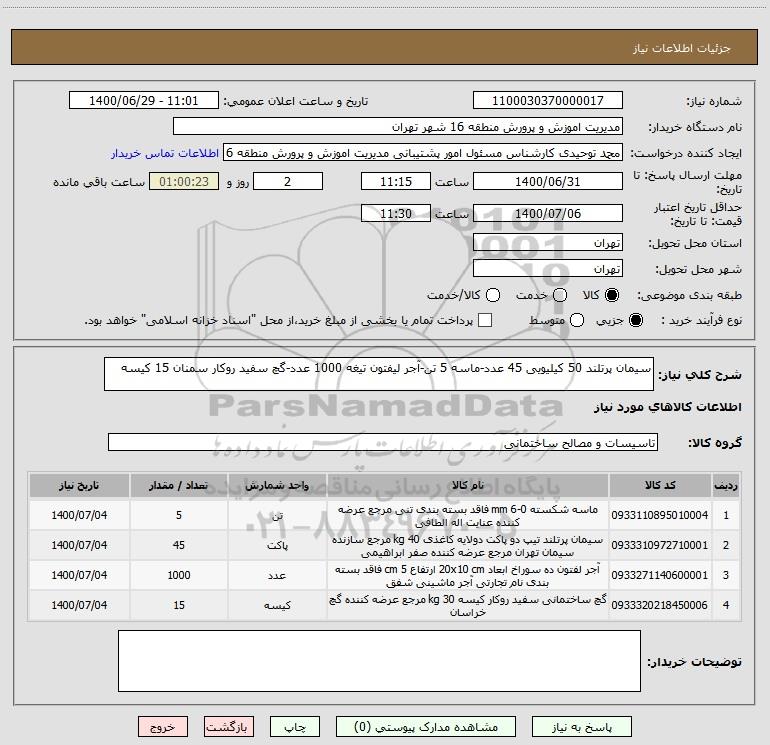
Task: Click the need date in row 4
Action: tap(79, 605)
